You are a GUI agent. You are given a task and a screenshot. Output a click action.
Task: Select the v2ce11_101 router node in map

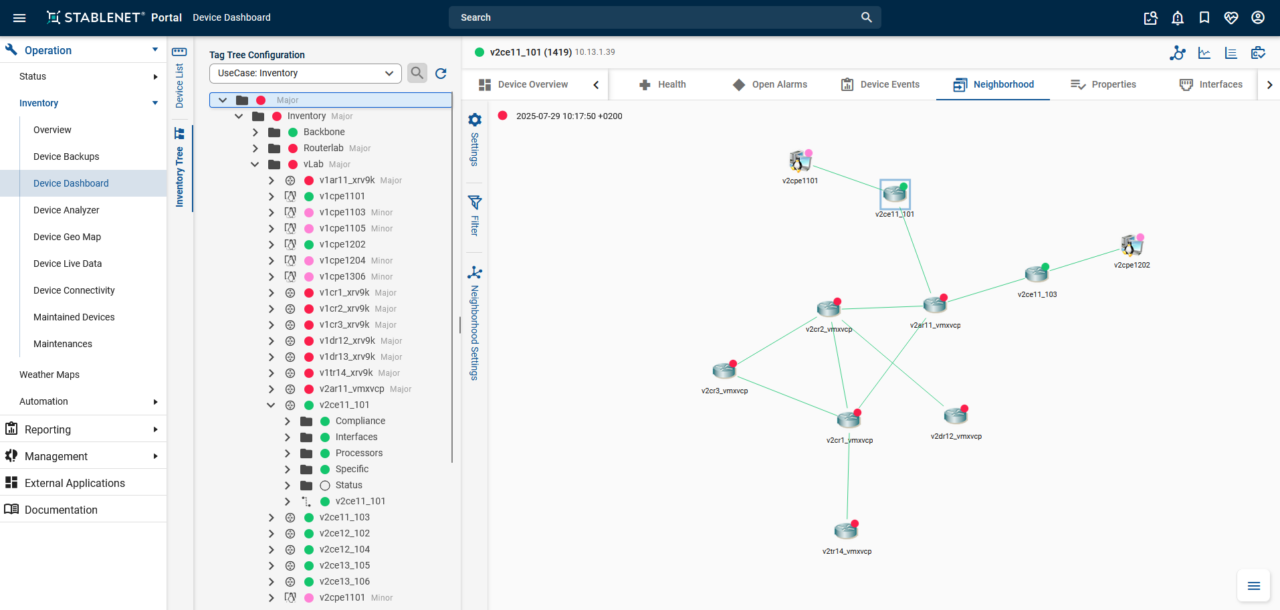(895, 195)
